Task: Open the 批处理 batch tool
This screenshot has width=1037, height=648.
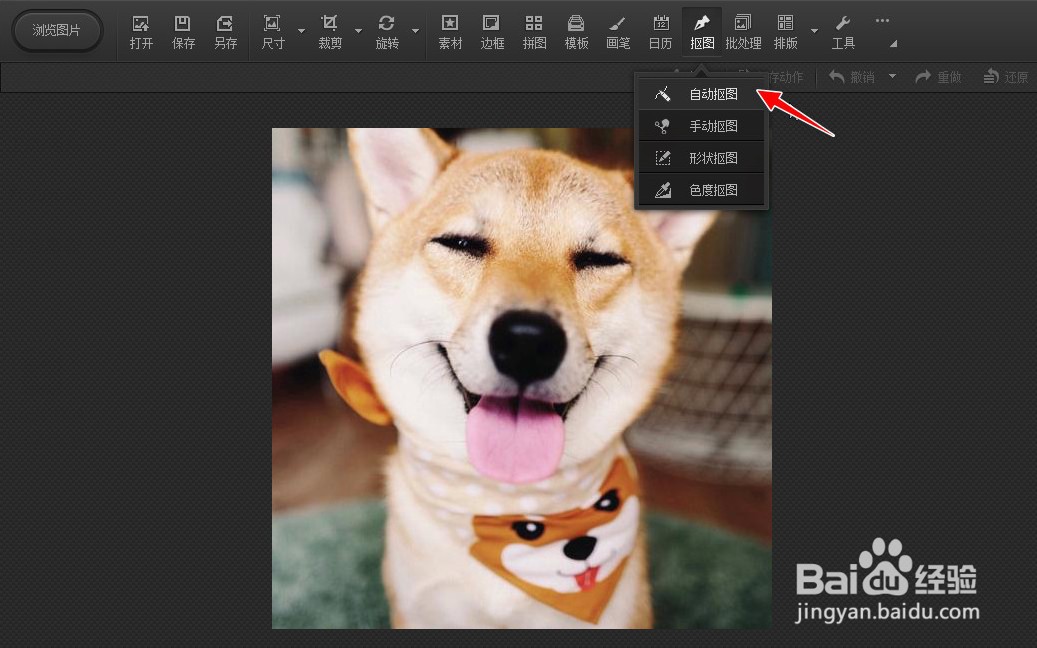Action: point(743,32)
